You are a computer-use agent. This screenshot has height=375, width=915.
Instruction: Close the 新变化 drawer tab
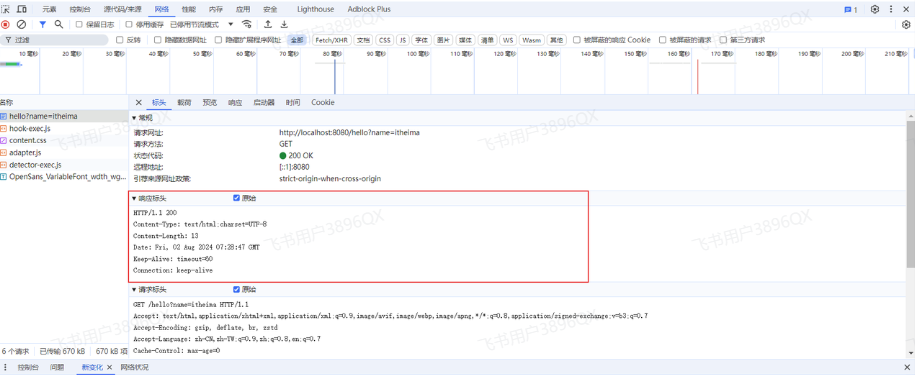point(109,367)
